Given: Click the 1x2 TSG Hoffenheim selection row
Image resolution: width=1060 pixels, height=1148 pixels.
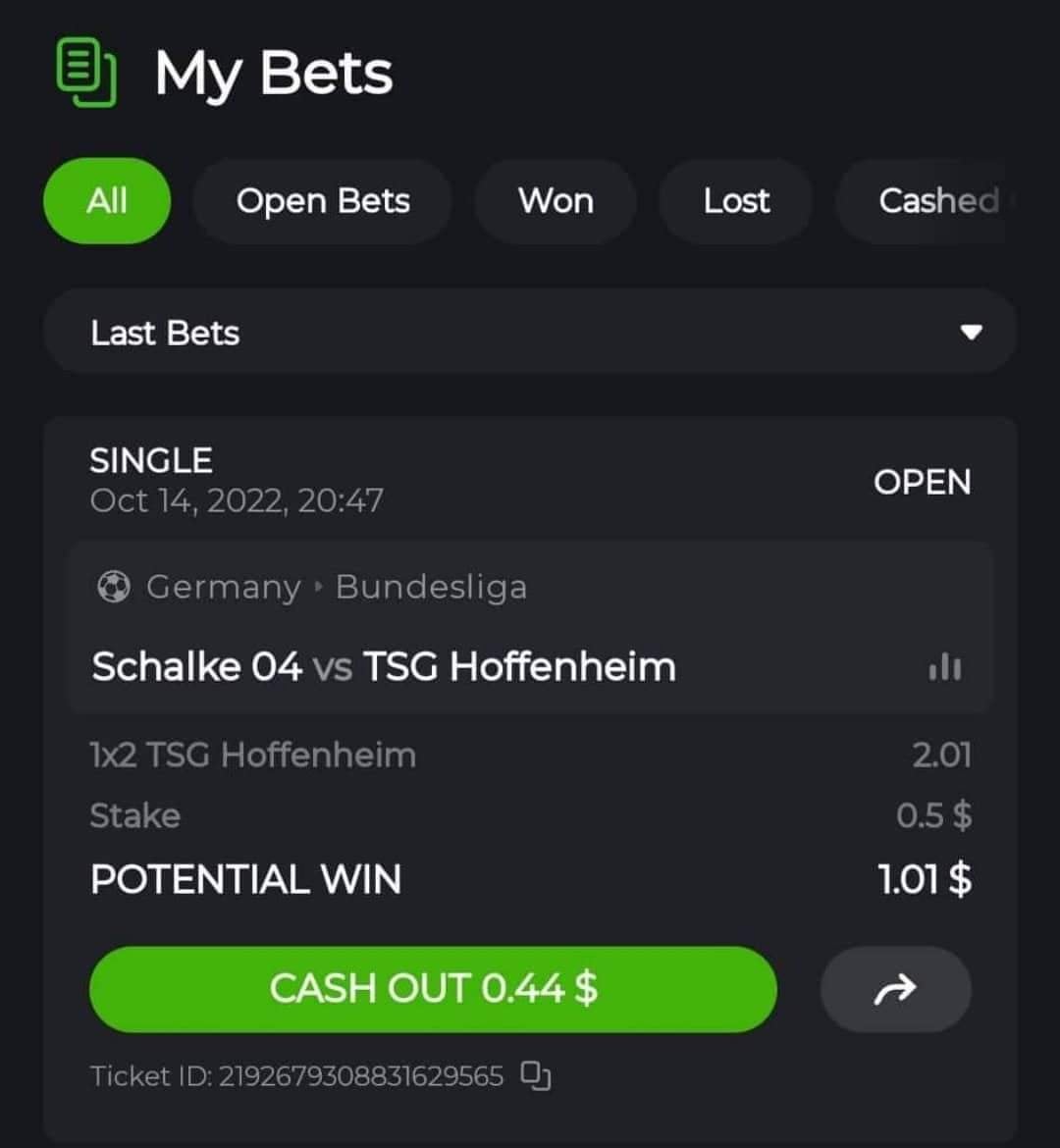Looking at the screenshot, I should [x=530, y=755].
